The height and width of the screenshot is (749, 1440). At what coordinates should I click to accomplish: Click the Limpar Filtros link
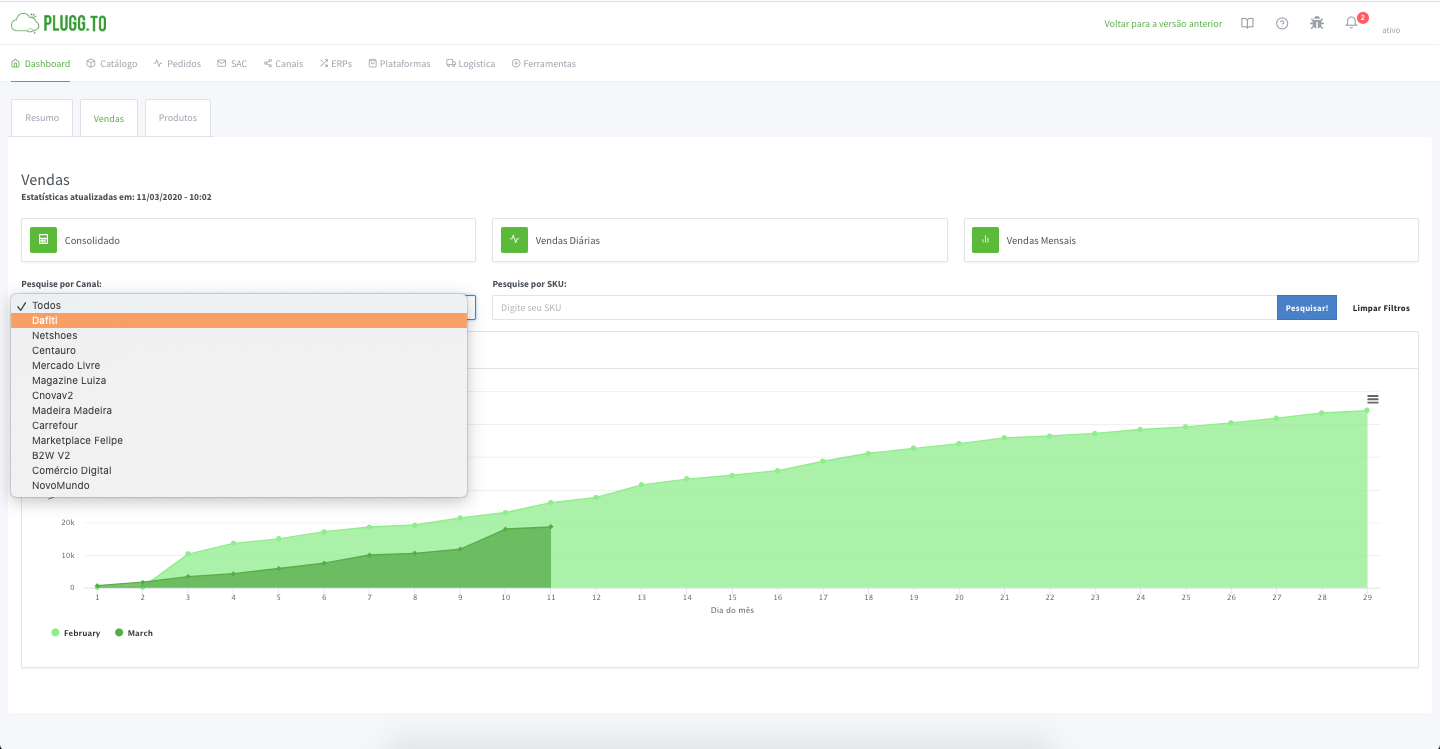(x=1381, y=307)
